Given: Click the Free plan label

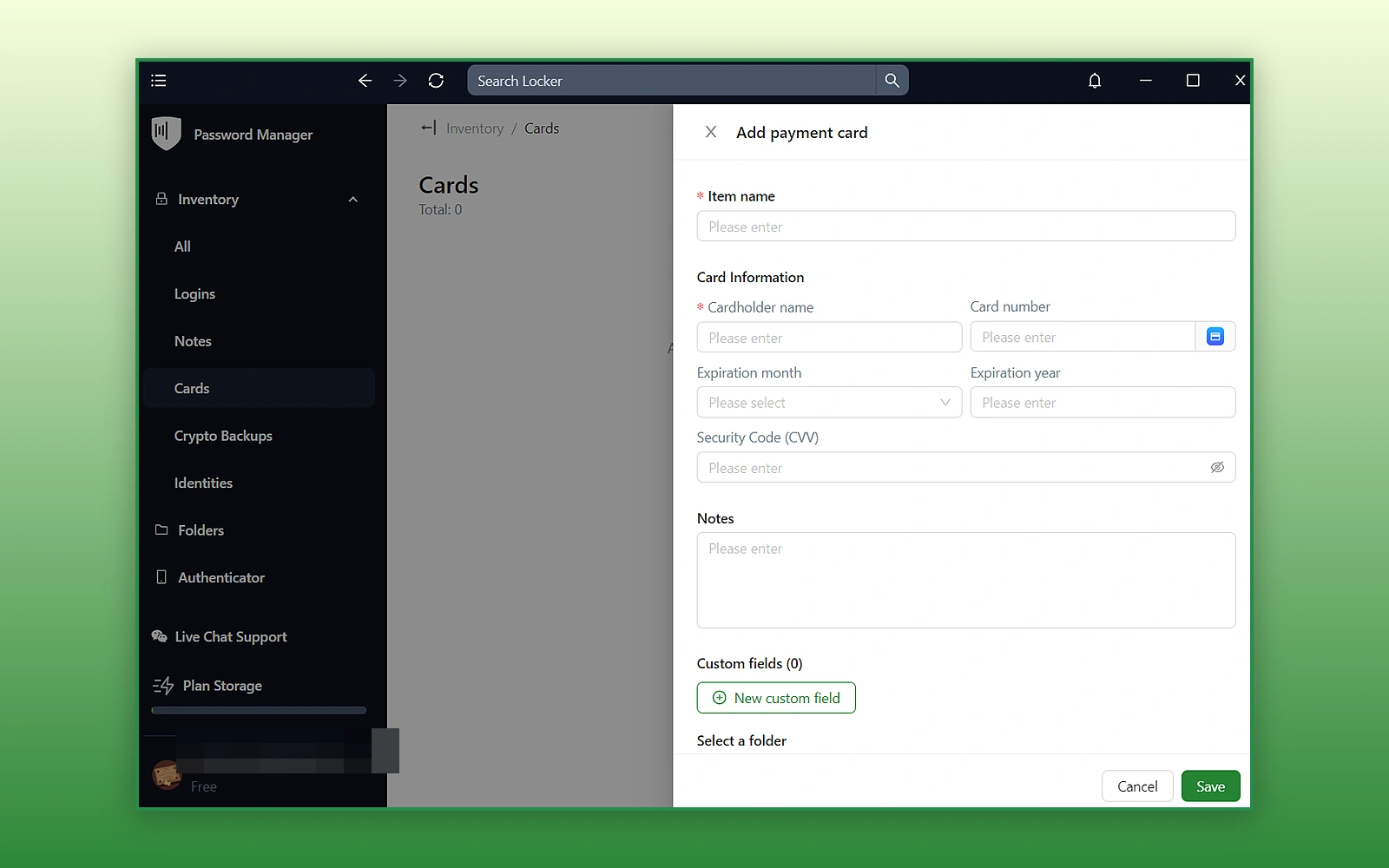Looking at the screenshot, I should tap(204, 786).
